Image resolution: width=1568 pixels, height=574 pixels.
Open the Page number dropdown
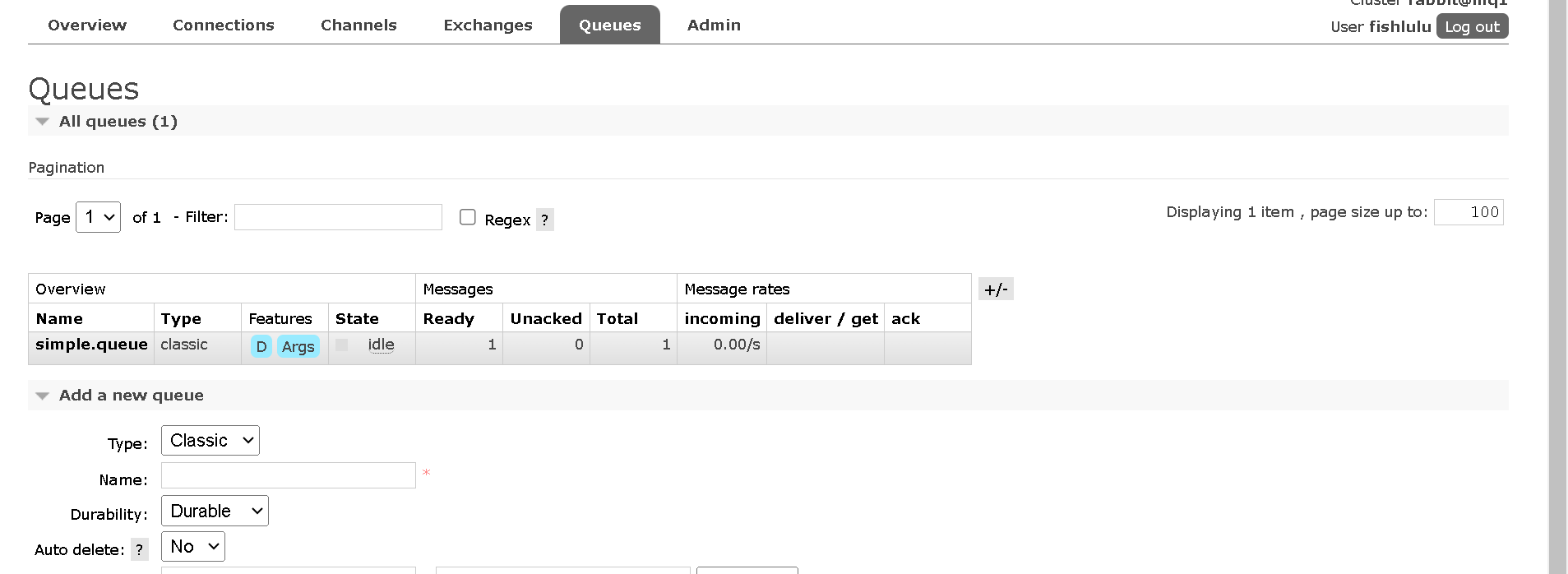click(x=98, y=217)
